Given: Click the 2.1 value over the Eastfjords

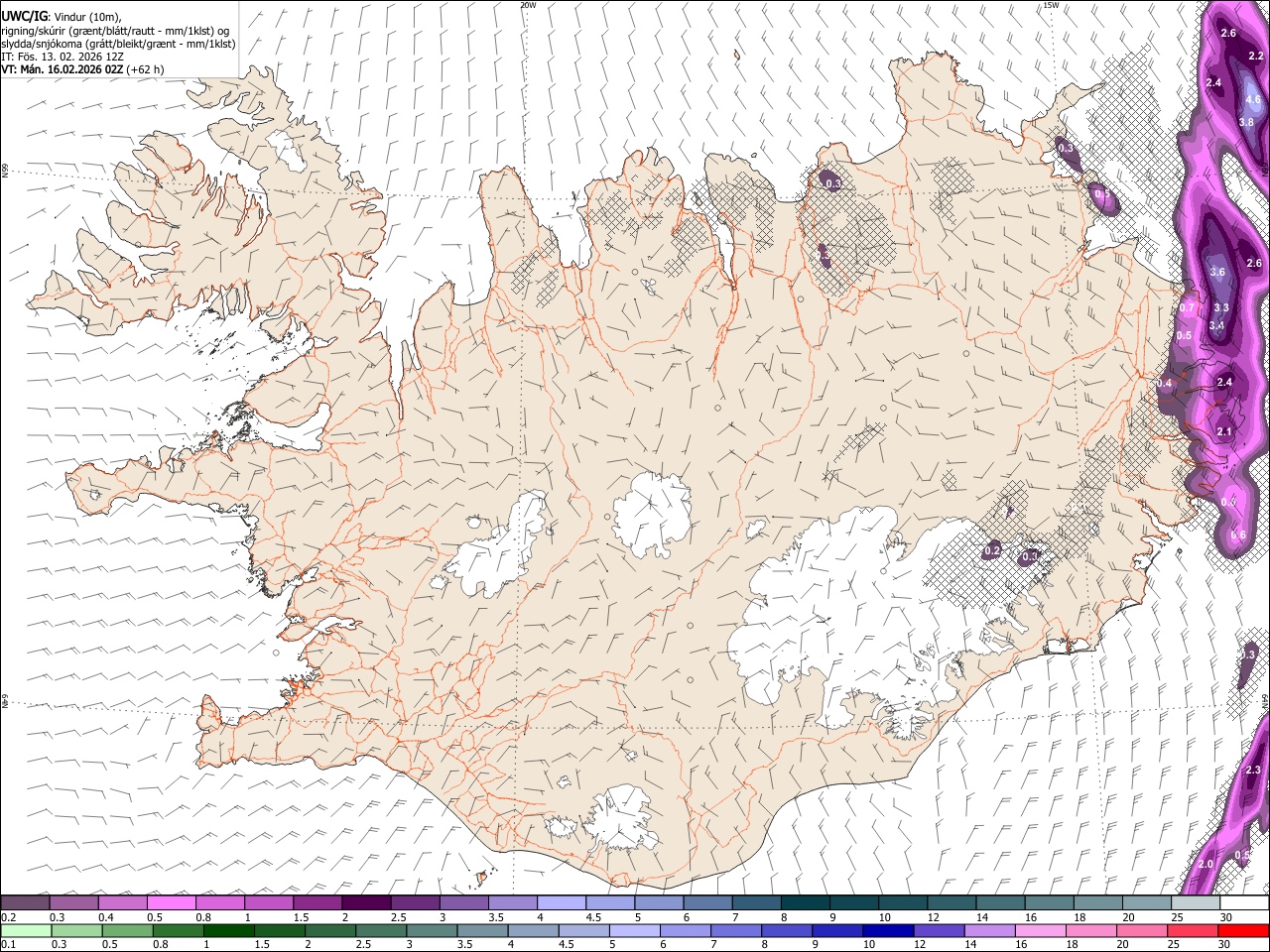Looking at the screenshot, I should point(1224,431).
